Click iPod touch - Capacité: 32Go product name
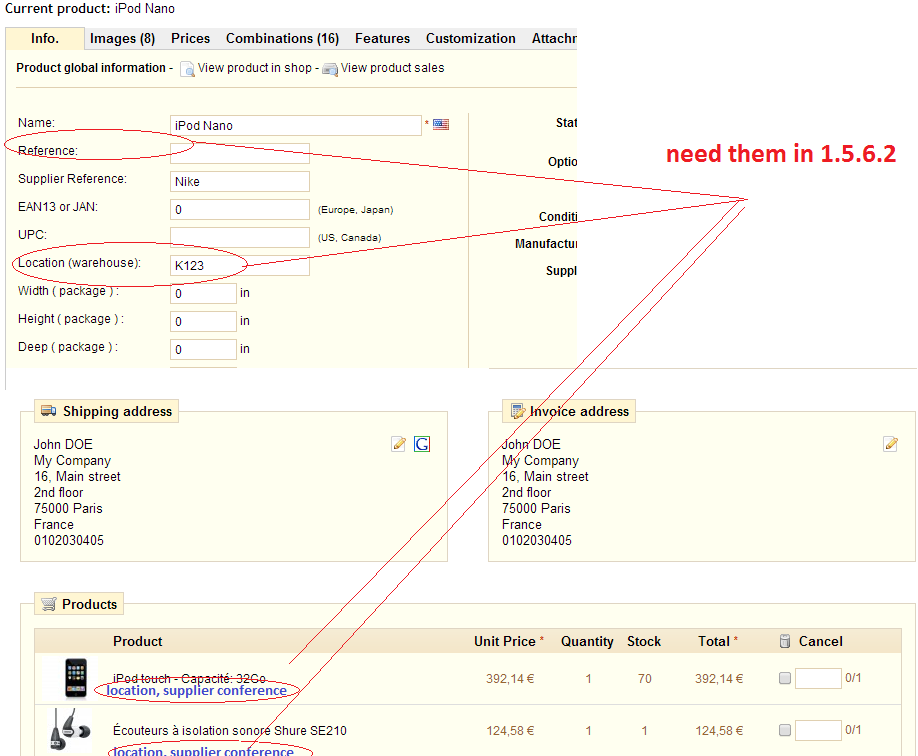Viewport: 918px width, 756px height. (189, 678)
